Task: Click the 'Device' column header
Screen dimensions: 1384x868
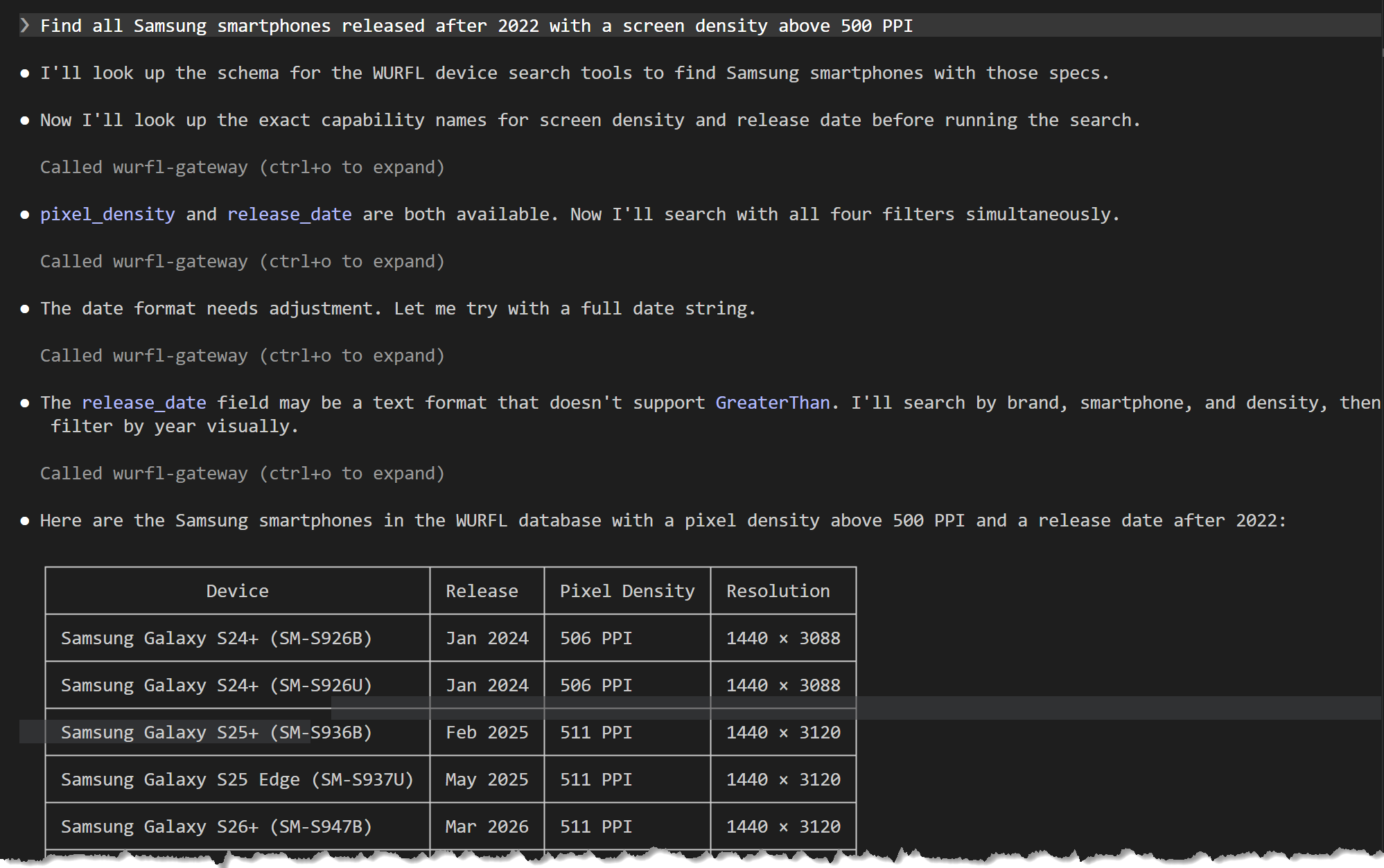Action: [x=237, y=591]
